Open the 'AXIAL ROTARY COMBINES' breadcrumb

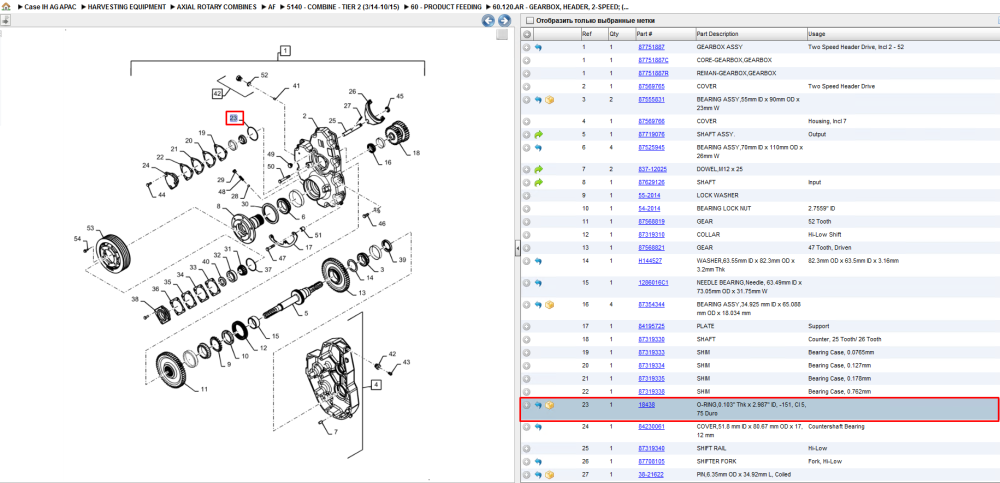point(217,6)
